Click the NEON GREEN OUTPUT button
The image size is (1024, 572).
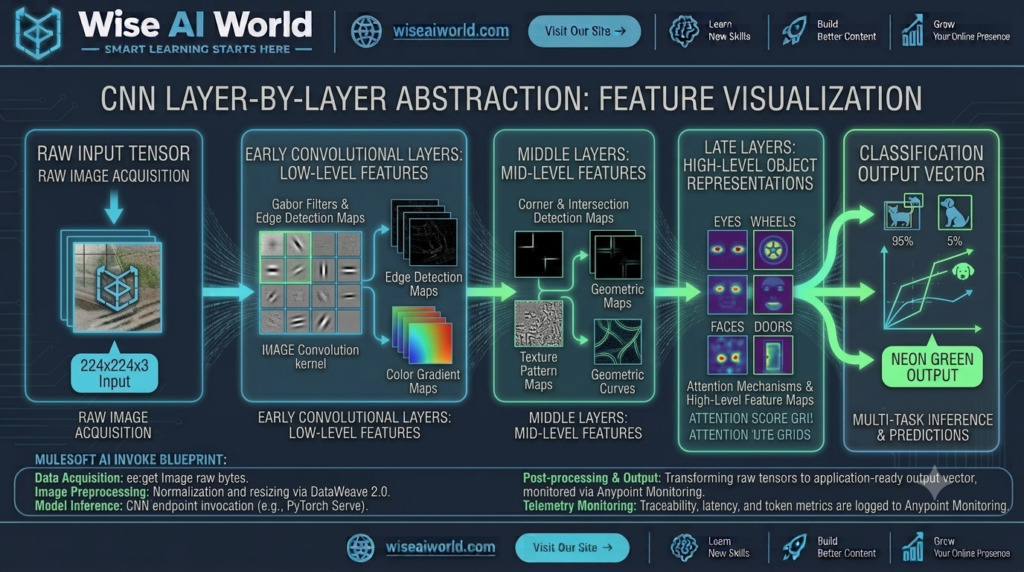[932, 367]
